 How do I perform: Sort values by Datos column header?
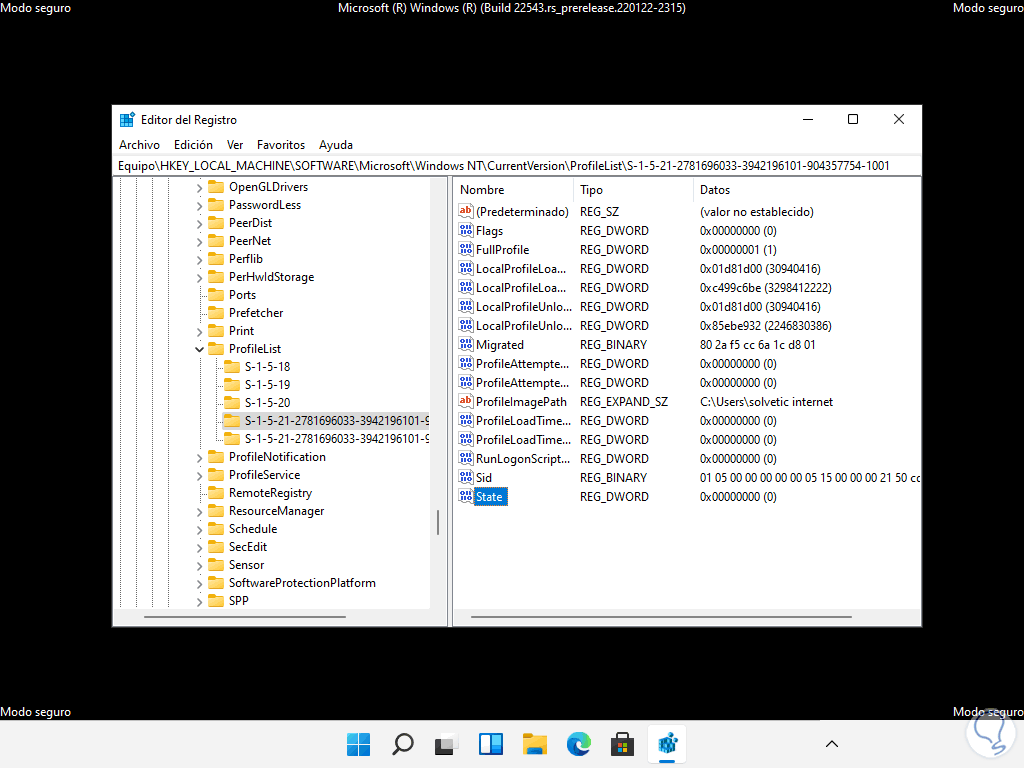point(807,190)
